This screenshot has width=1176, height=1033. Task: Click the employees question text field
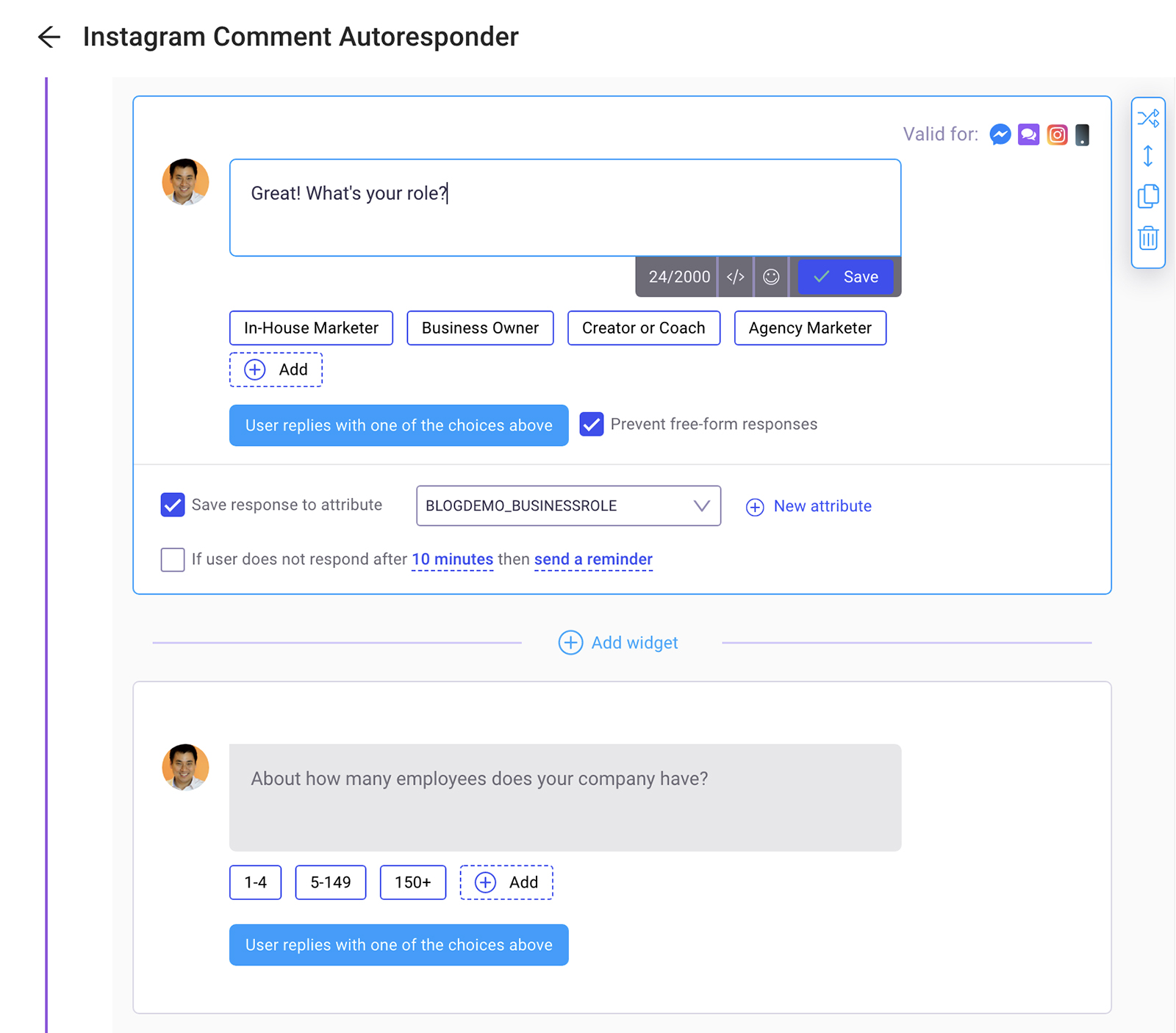564,797
